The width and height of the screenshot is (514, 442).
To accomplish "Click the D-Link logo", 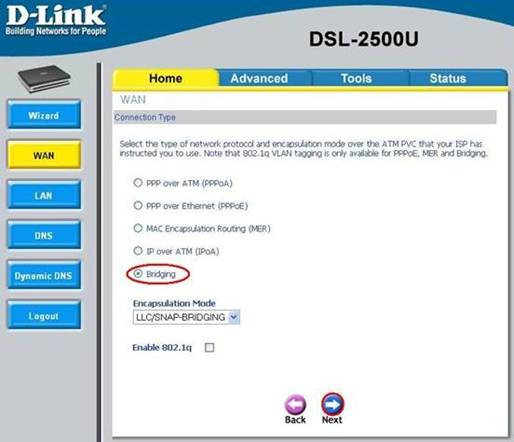I will pyautogui.click(x=56, y=20).
